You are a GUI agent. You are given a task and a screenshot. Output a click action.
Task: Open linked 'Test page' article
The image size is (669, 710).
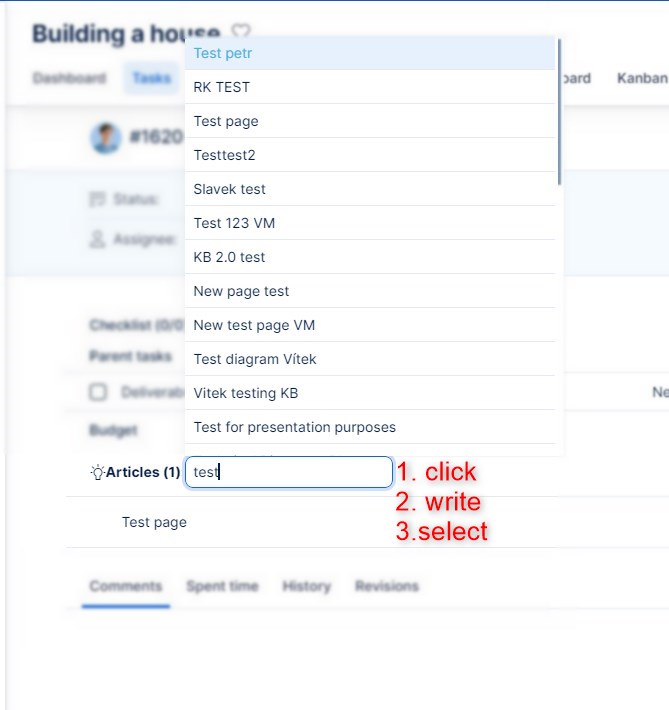154,522
